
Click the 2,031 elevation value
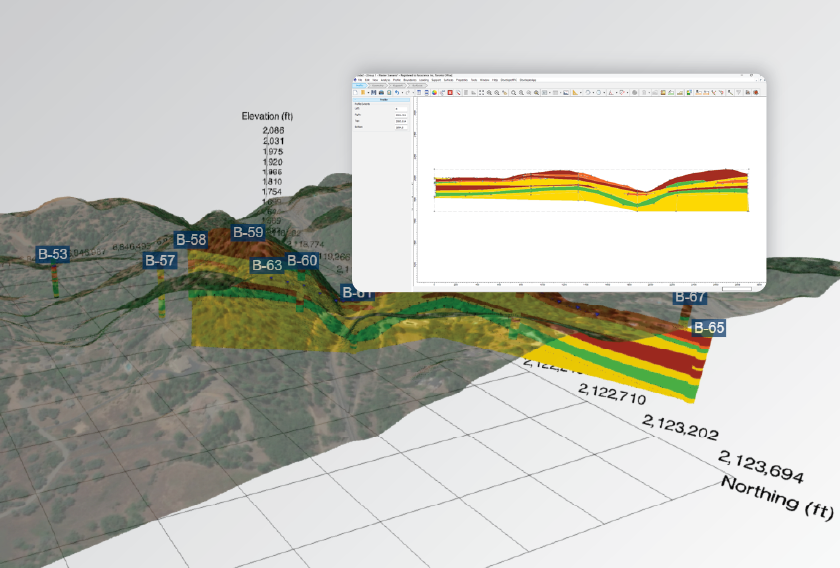[x=273, y=141]
